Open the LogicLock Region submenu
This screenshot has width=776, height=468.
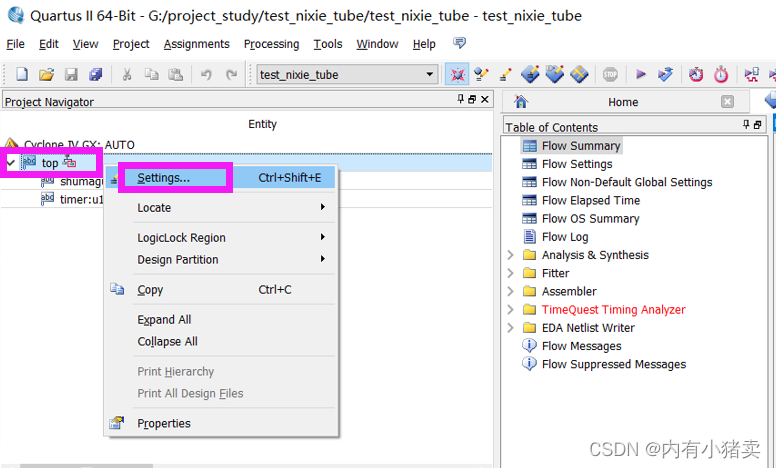pyautogui.click(x=221, y=237)
